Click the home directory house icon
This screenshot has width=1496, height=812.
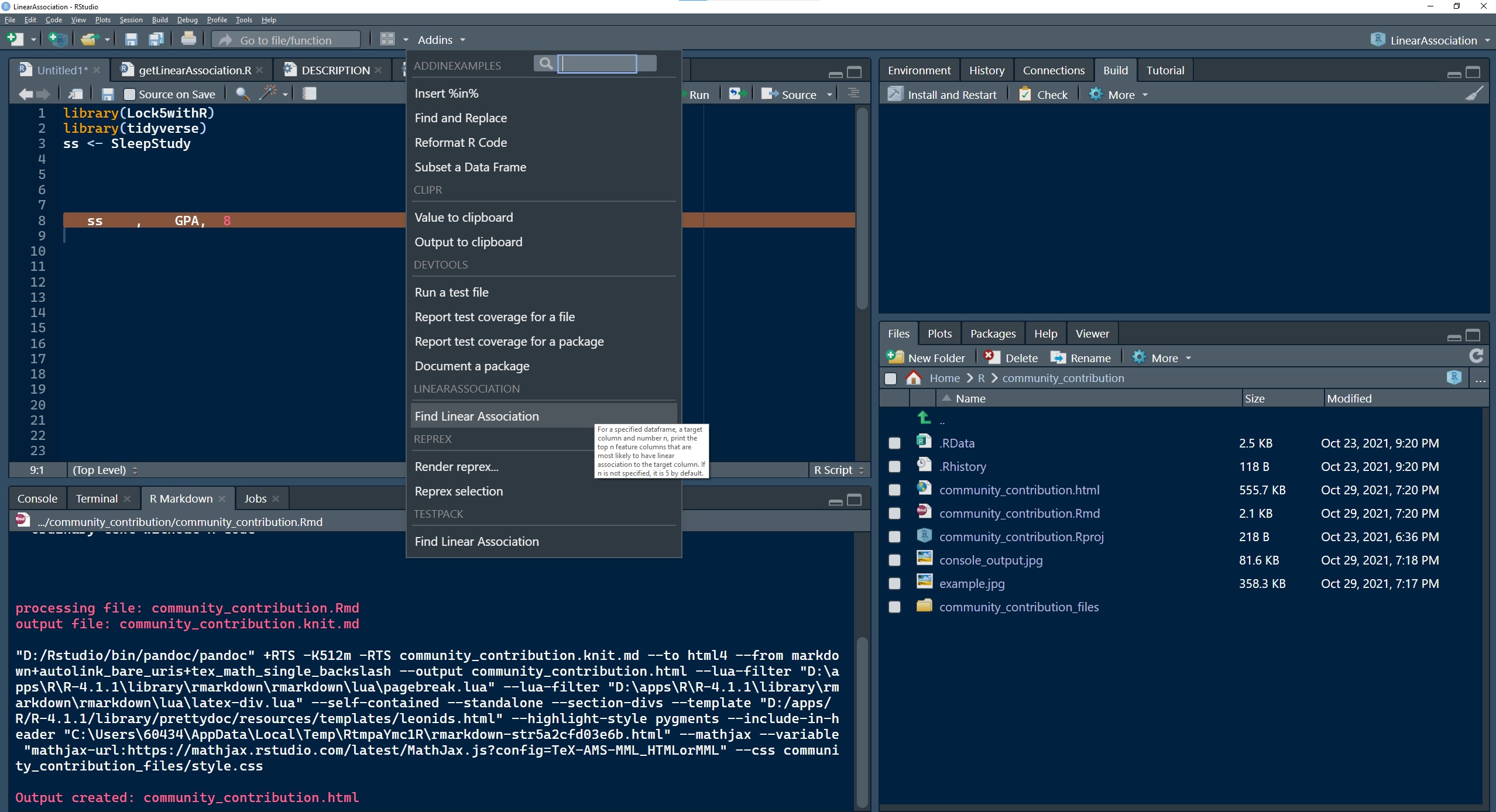(x=913, y=378)
